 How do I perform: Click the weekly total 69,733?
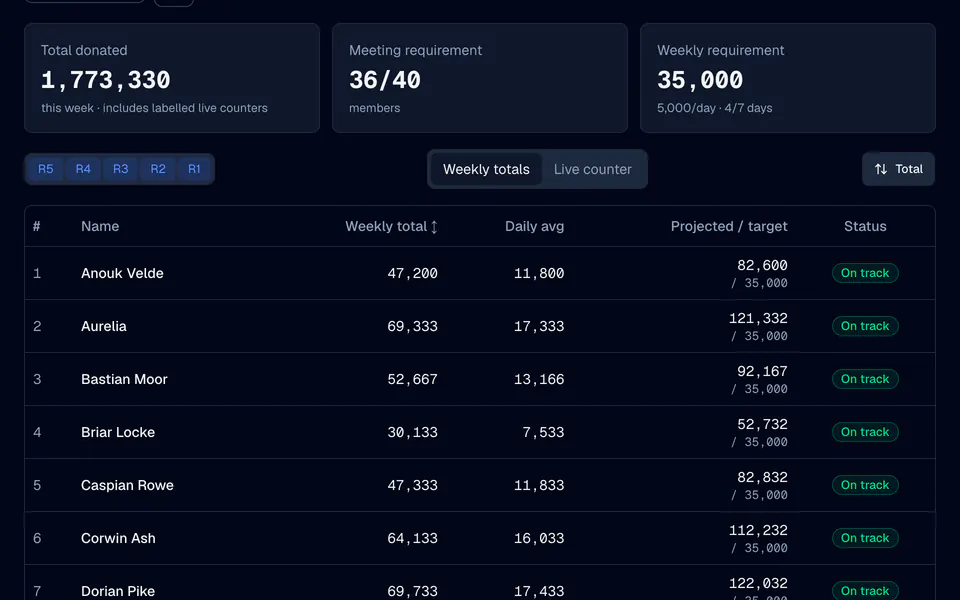(413, 591)
